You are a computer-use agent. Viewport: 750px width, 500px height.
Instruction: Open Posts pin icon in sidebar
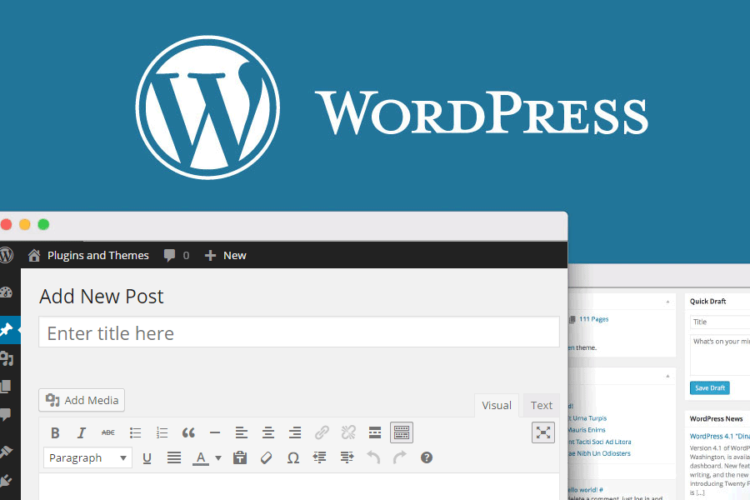[x=7, y=330]
